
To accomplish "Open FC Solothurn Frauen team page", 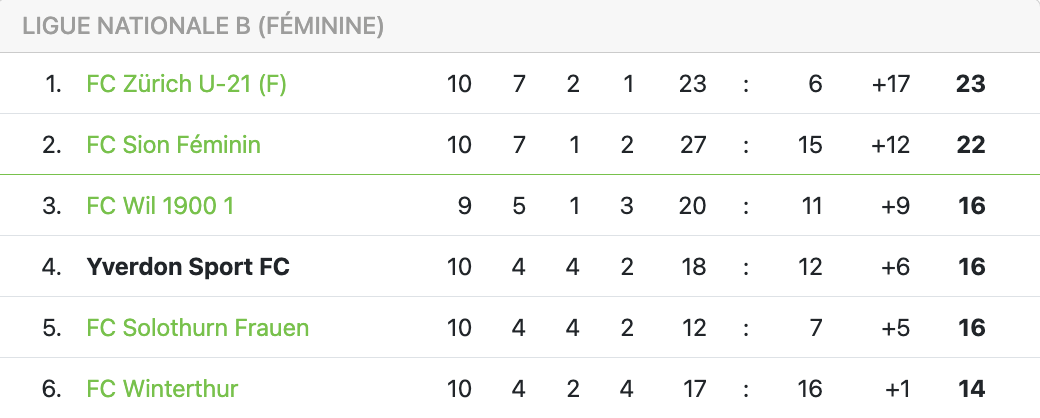I will coord(197,328).
